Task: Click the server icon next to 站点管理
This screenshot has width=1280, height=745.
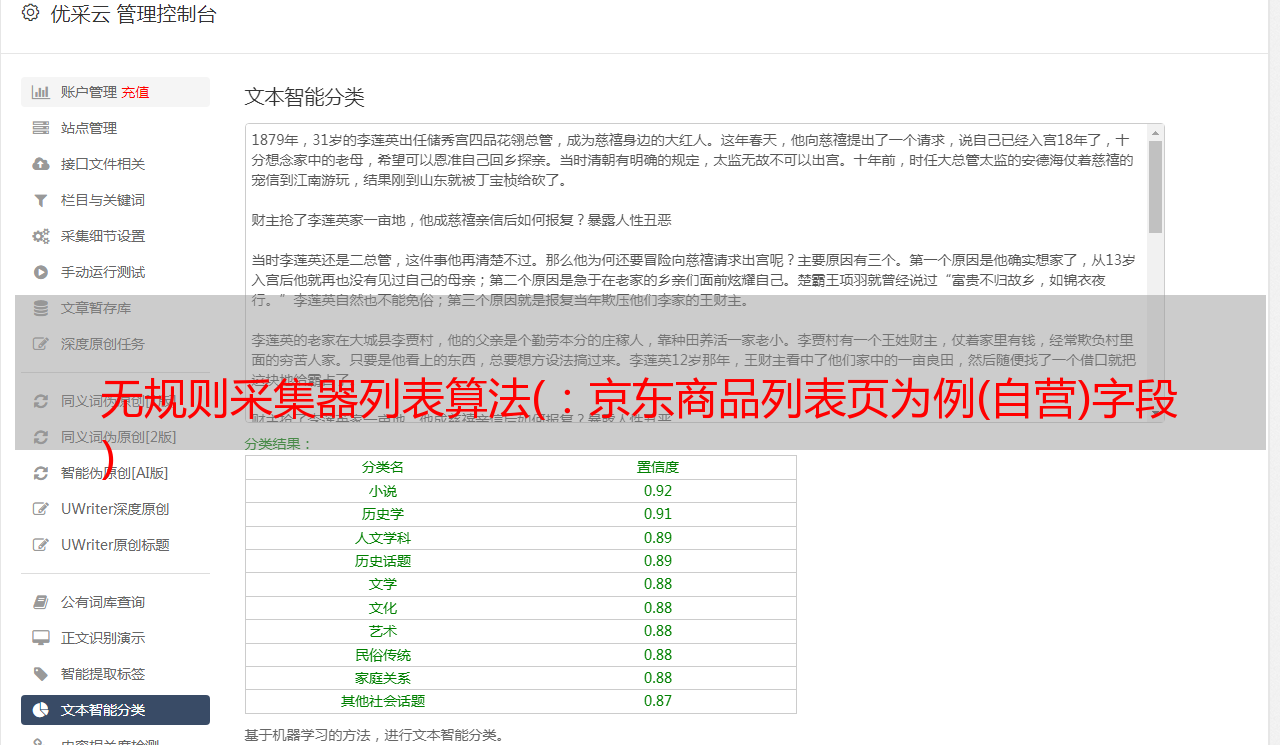Action: (41, 128)
